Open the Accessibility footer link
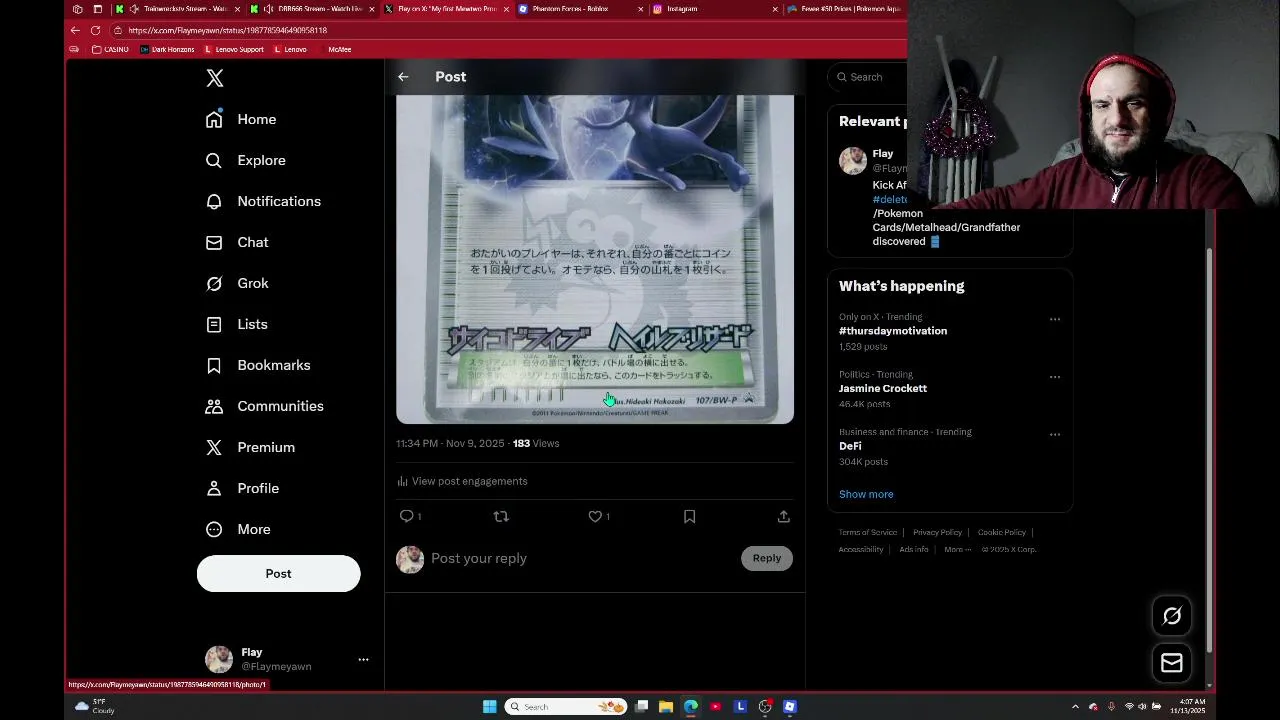Viewport: 1280px width, 720px height. [861, 549]
